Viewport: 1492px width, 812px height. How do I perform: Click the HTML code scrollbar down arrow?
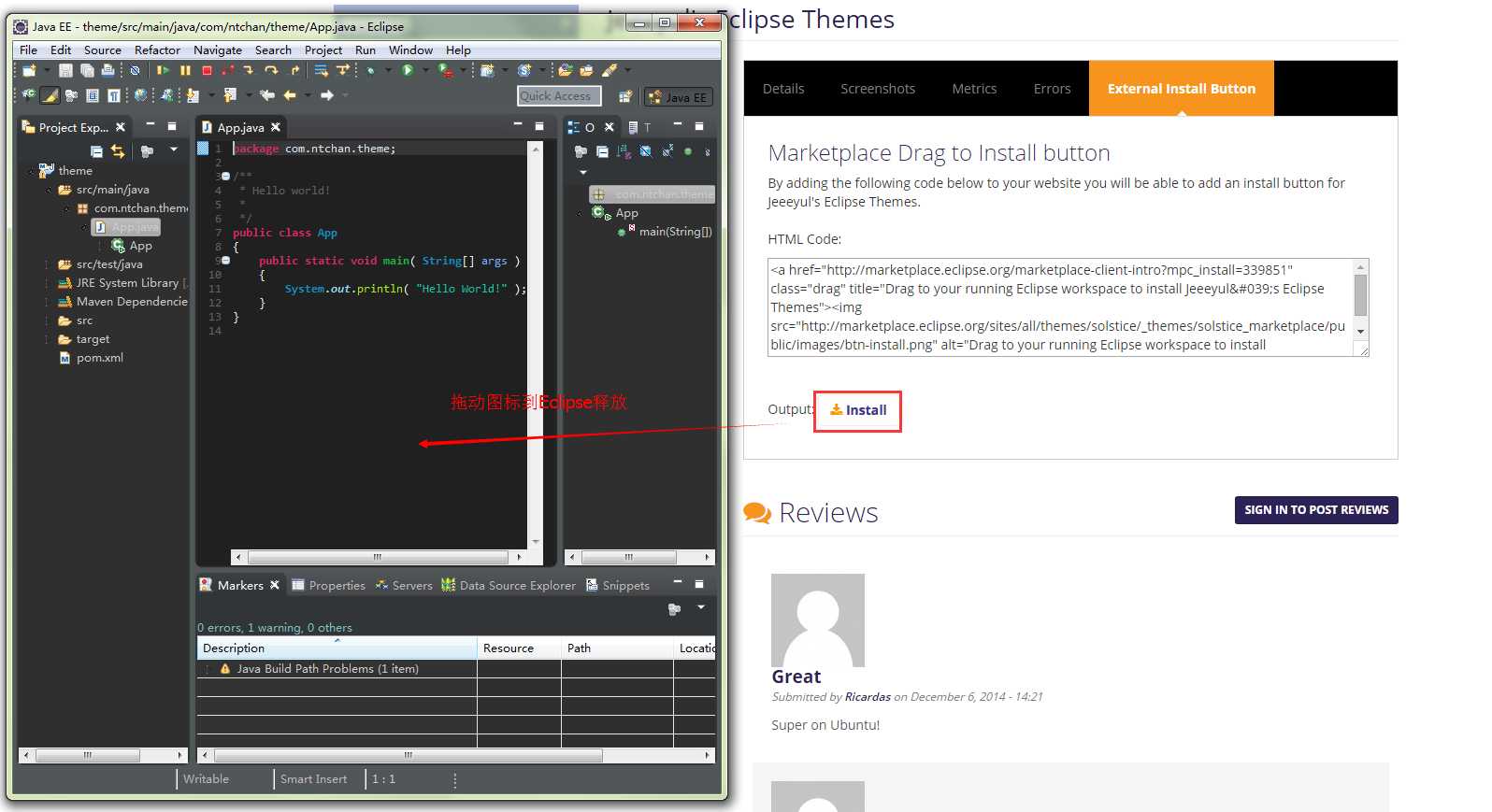coord(1361,332)
